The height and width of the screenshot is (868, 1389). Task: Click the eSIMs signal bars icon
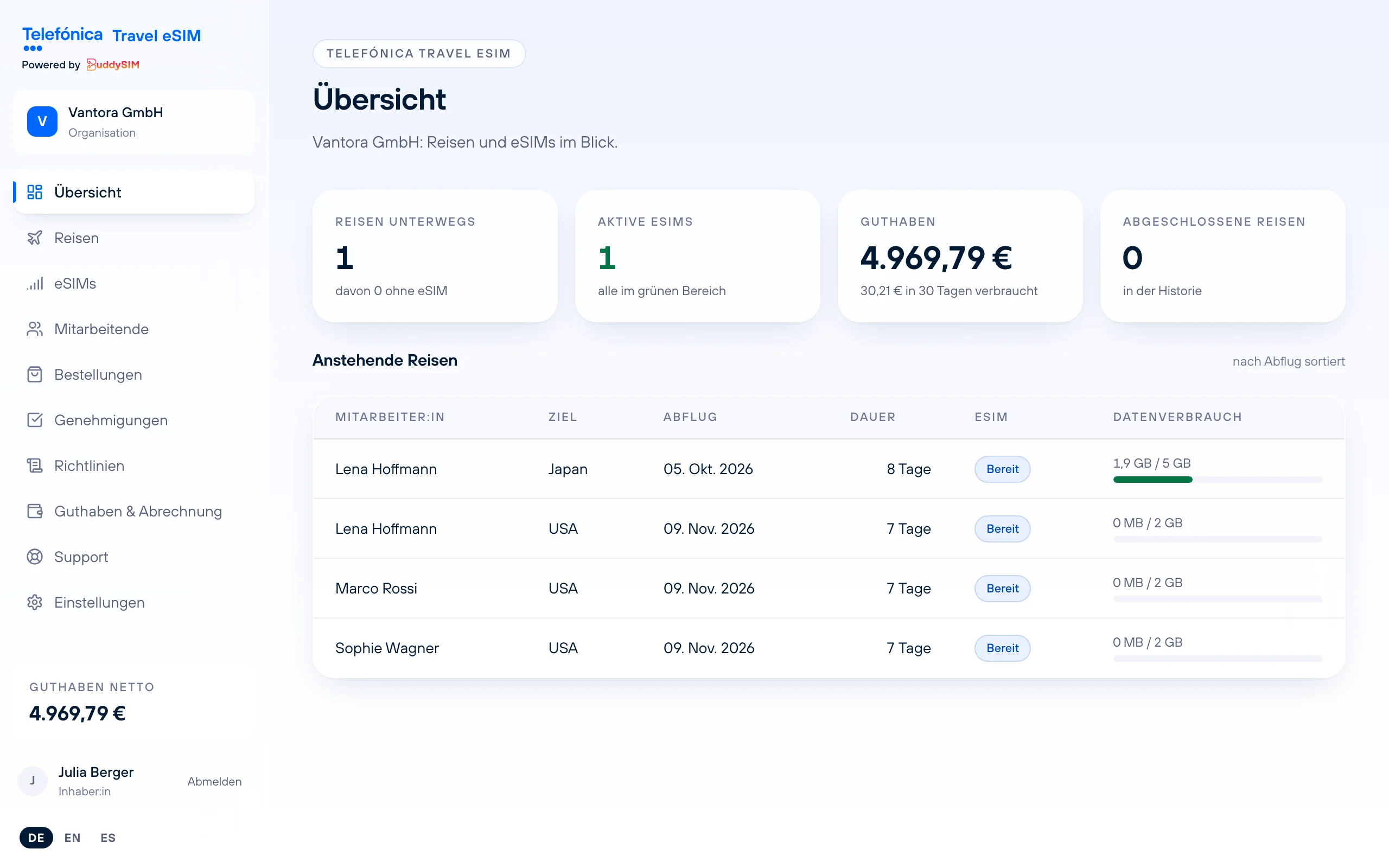34,284
